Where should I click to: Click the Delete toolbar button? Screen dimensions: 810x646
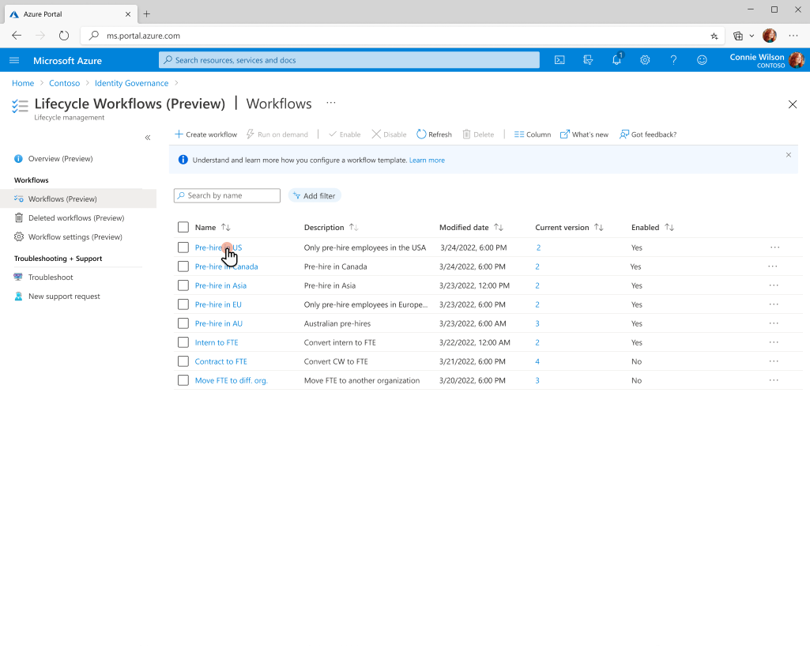coord(478,134)
